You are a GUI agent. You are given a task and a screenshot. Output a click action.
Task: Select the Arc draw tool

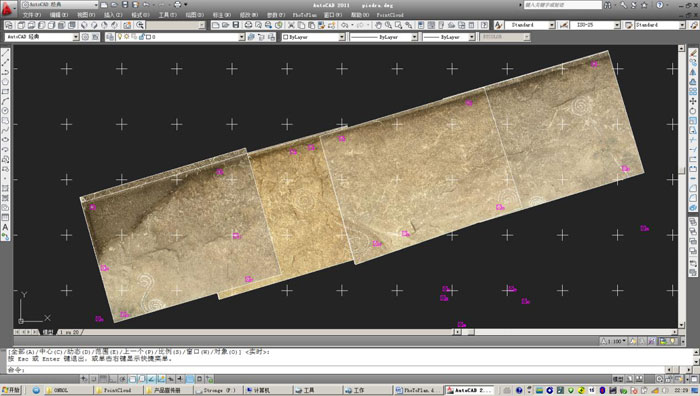(5, 101)
